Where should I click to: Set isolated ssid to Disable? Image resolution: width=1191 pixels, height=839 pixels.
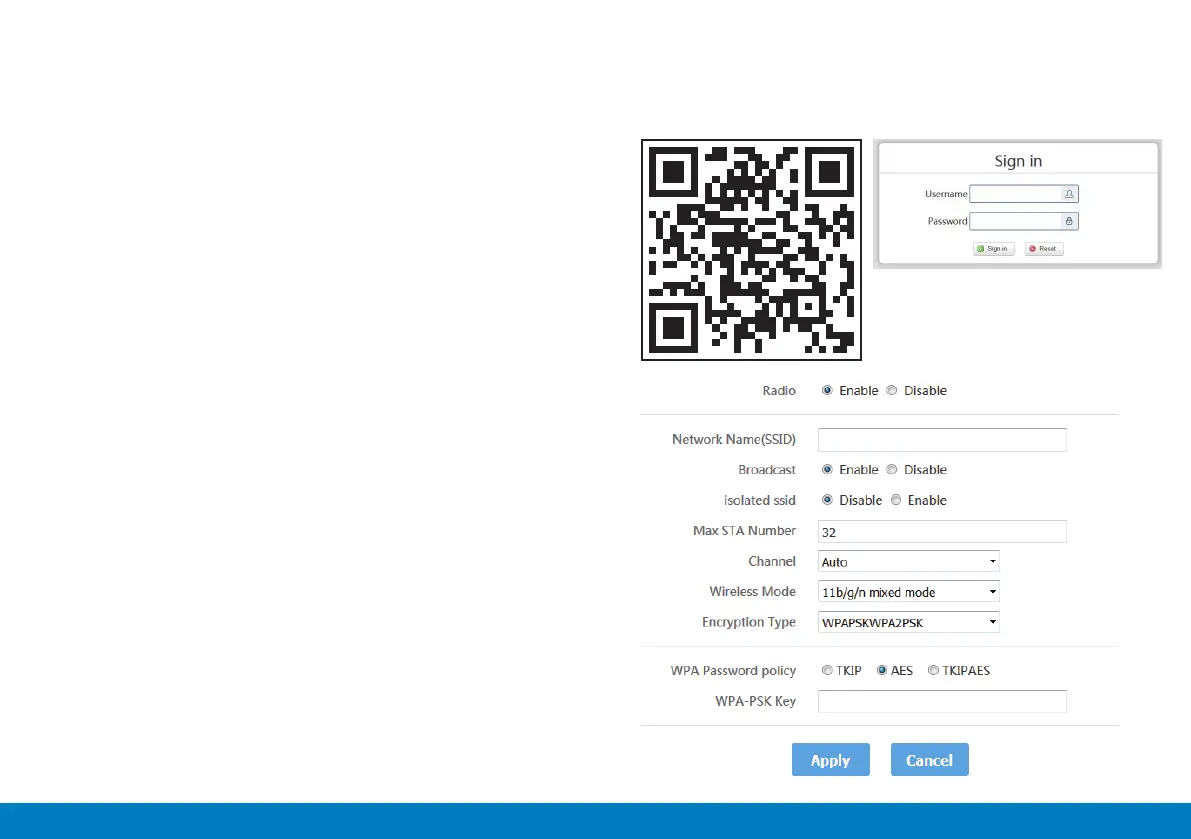827,500
